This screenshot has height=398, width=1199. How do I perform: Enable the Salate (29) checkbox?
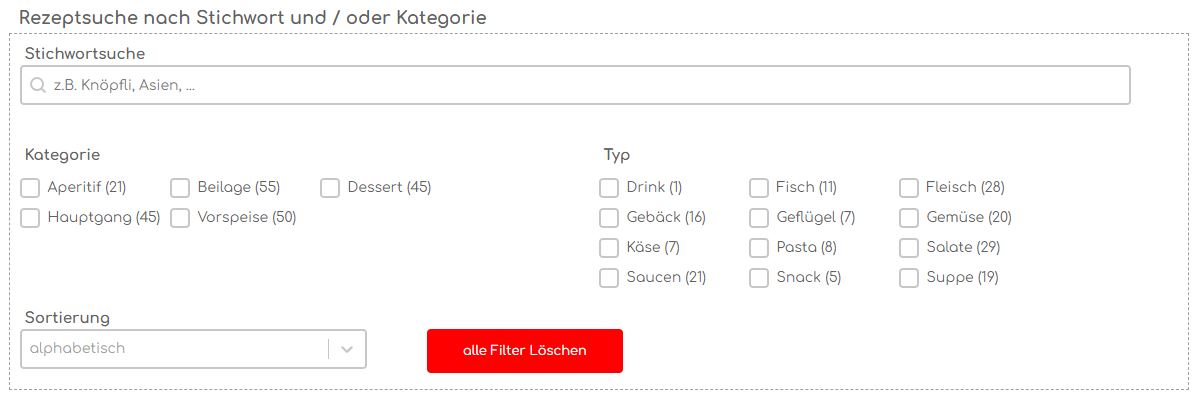coord(909,247)
